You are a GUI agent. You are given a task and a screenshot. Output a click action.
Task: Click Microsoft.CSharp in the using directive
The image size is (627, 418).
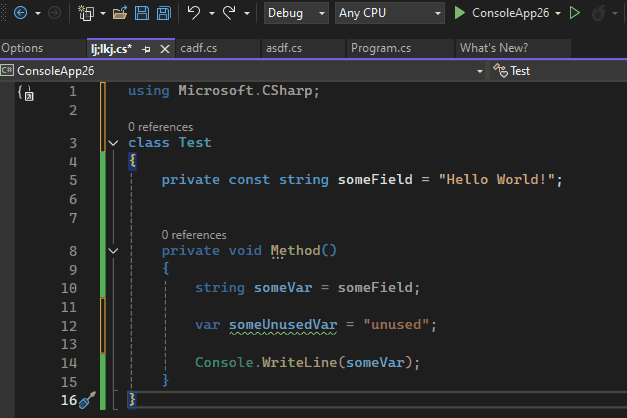245,91
